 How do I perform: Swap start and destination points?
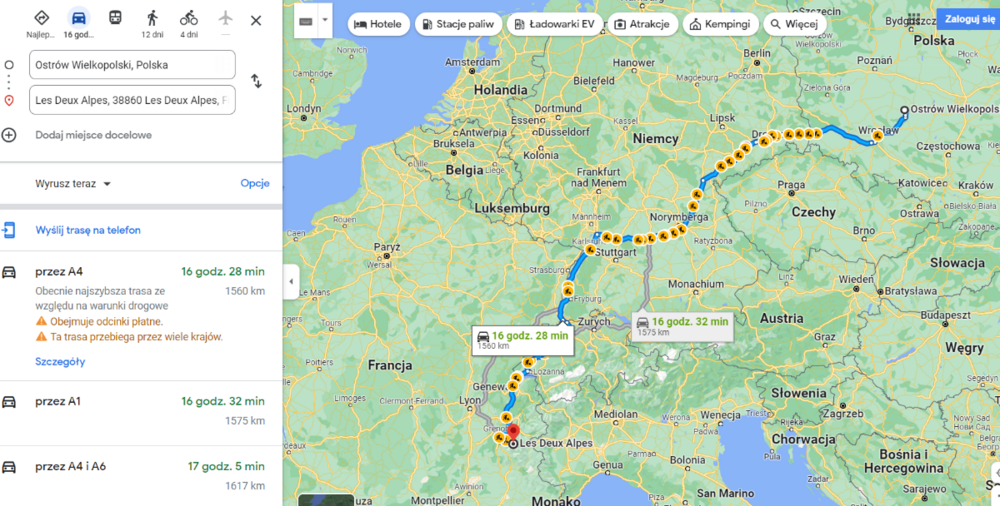(256, 81)
